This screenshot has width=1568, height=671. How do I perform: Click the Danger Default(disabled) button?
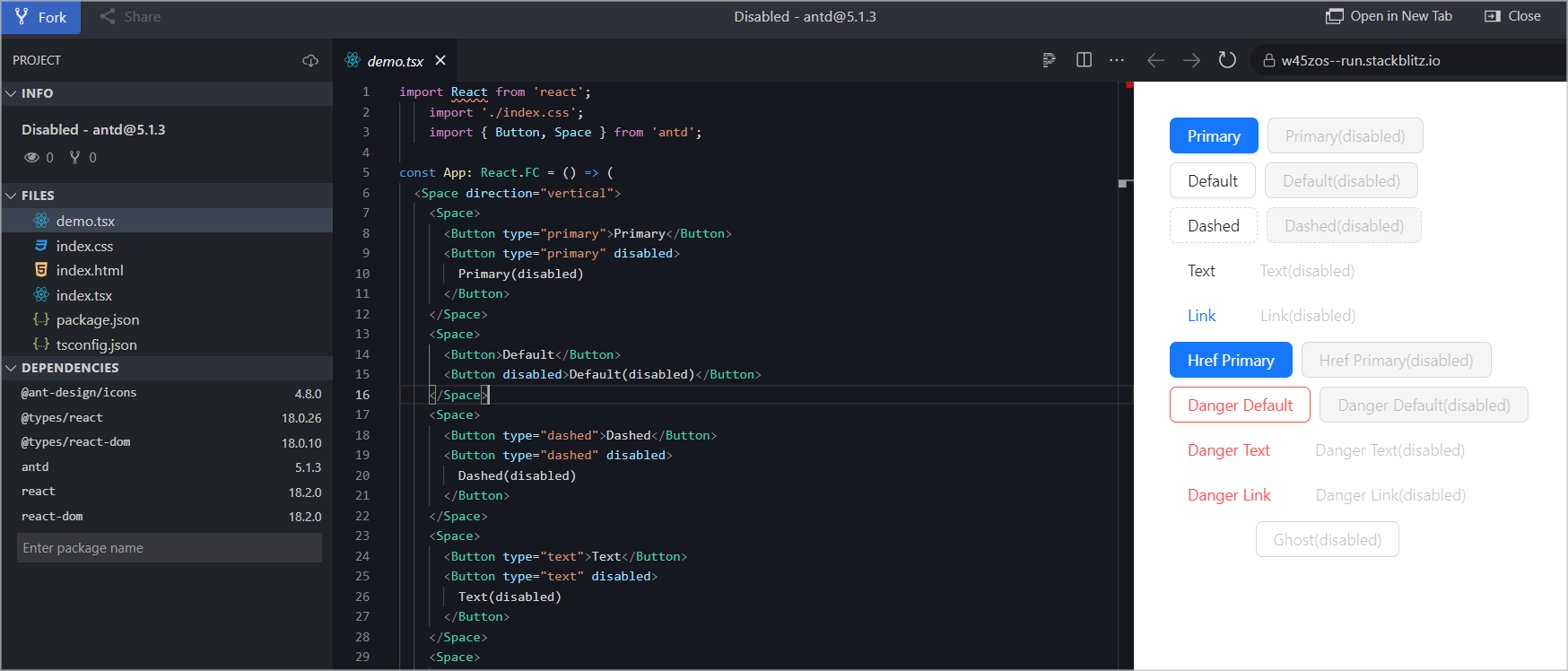click(1424, 405)
